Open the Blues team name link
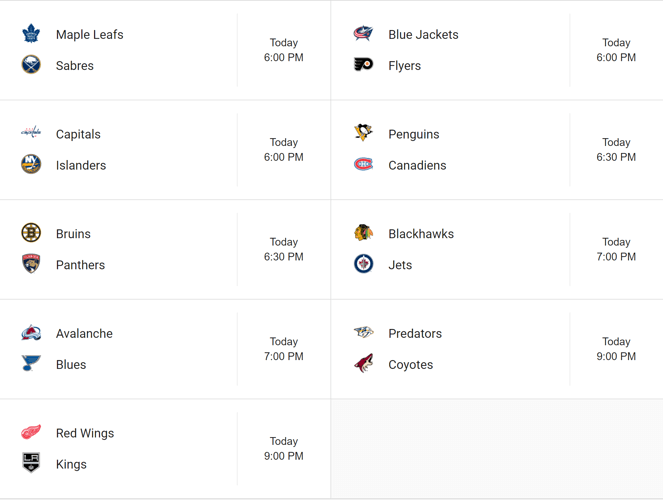The image size is (663, 500). tap(71, 365)
